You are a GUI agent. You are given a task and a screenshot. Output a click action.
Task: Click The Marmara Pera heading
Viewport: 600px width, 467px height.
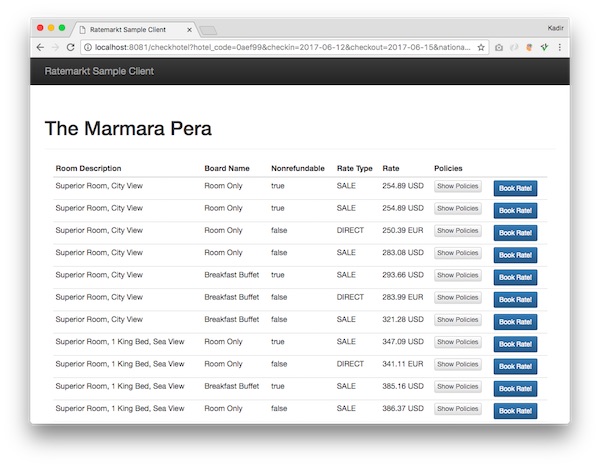[128, 128]
